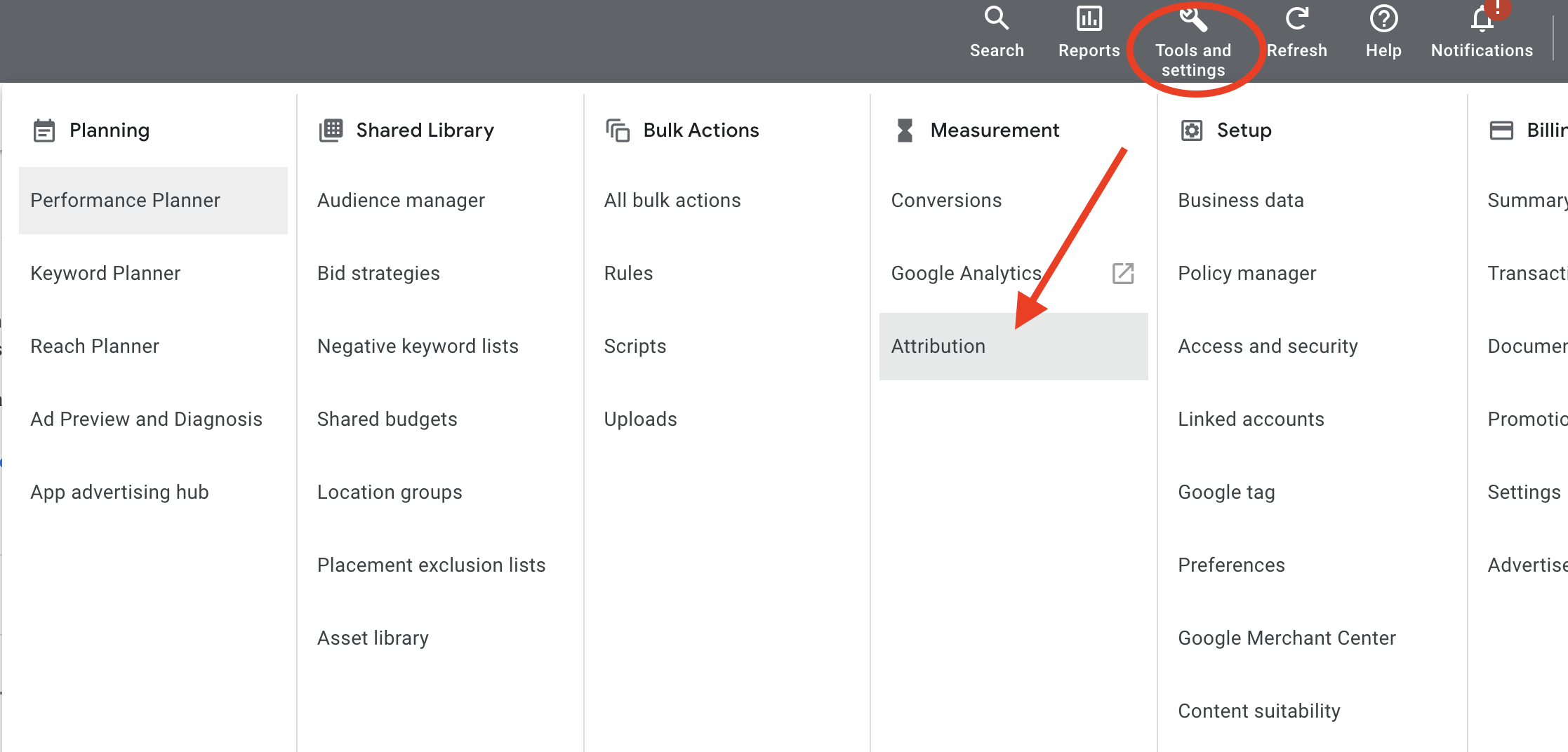Open Google Merchant Center

coord(1287,638)
